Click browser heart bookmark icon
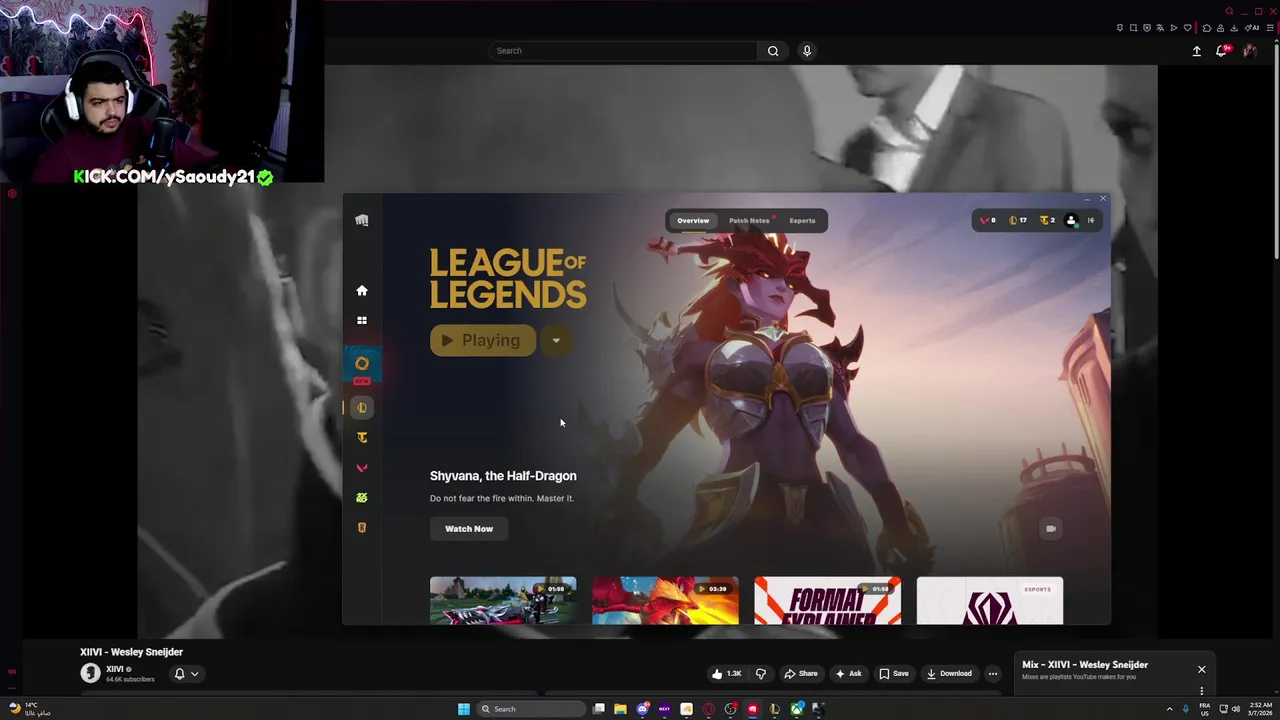This screenshot has height=720, width=1280. coord(1188,28)
